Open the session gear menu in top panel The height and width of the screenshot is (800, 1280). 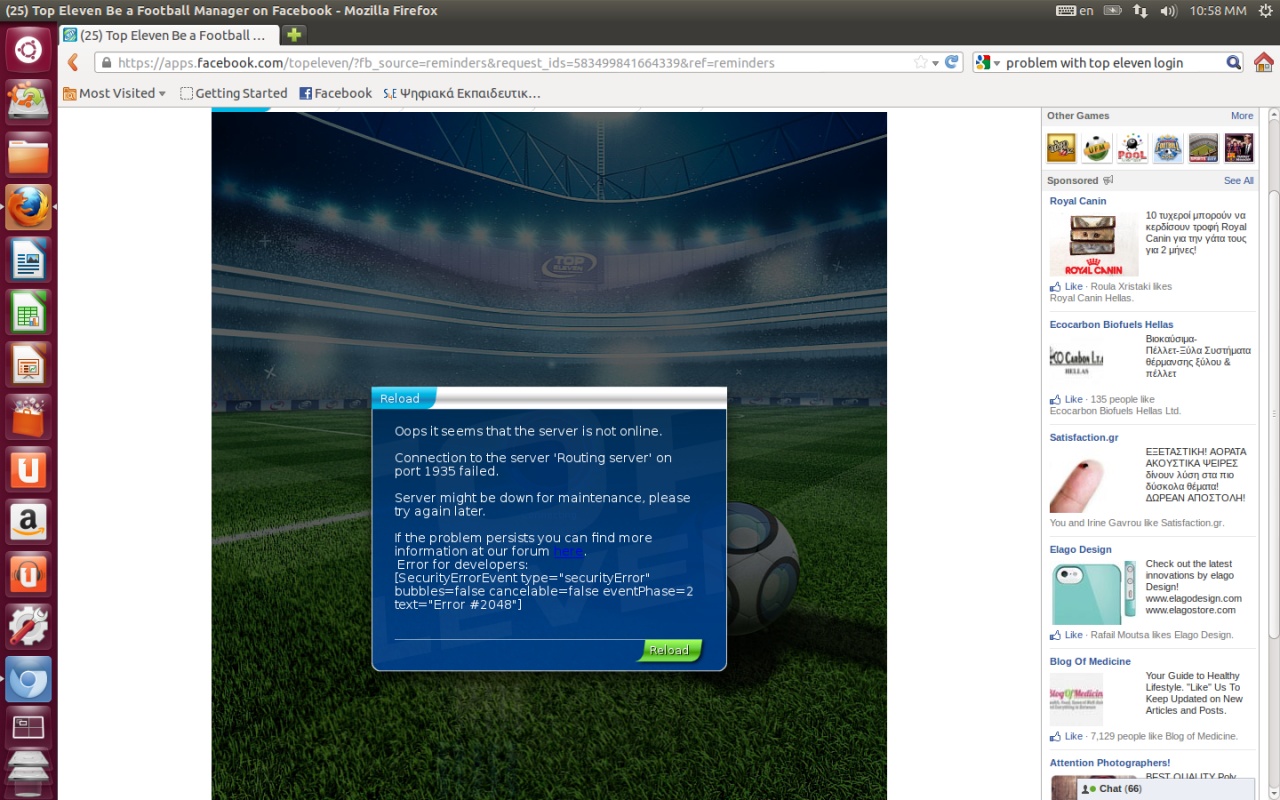(1265, 11)
